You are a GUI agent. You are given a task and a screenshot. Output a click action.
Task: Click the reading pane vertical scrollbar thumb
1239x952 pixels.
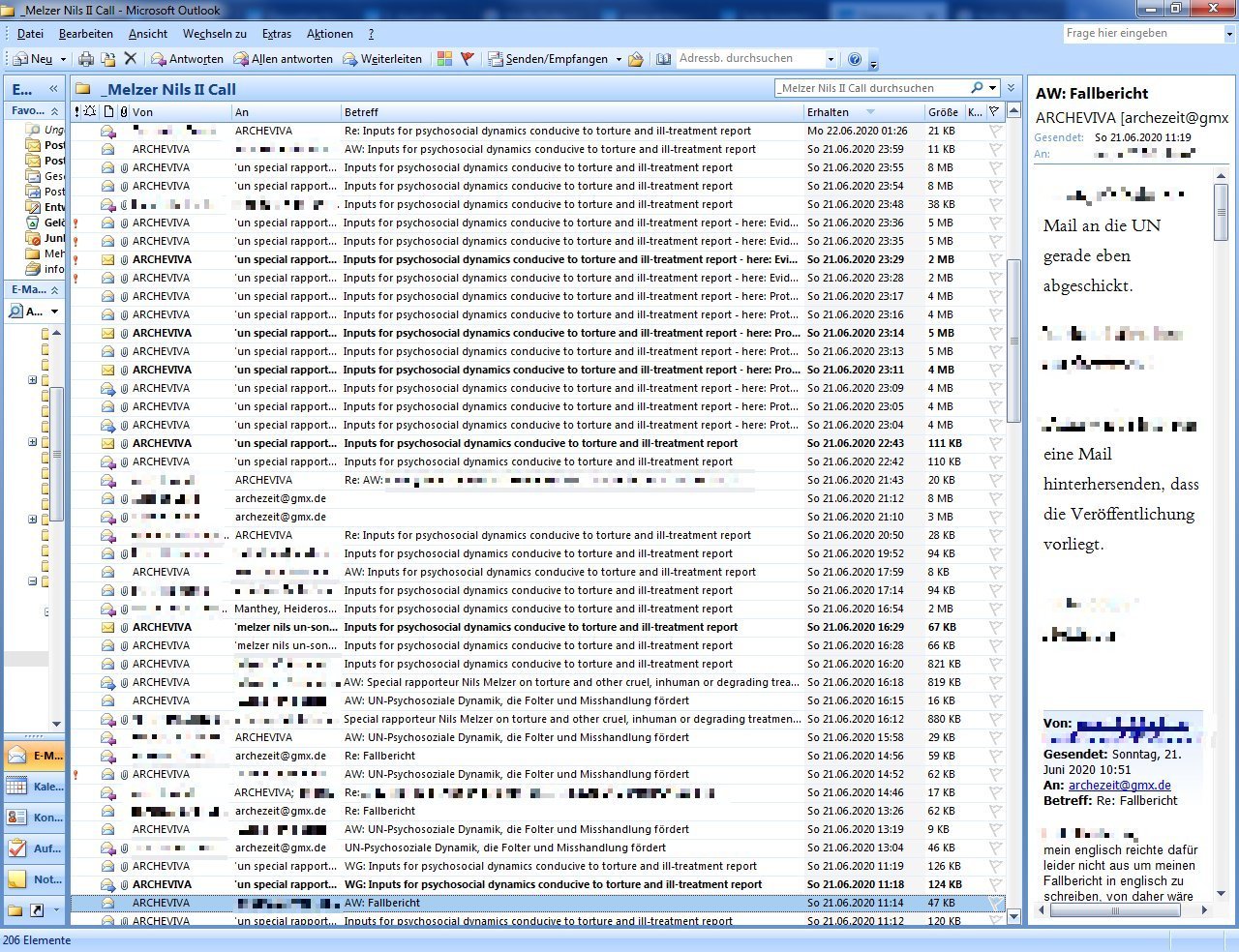(x=1221, y=212)
